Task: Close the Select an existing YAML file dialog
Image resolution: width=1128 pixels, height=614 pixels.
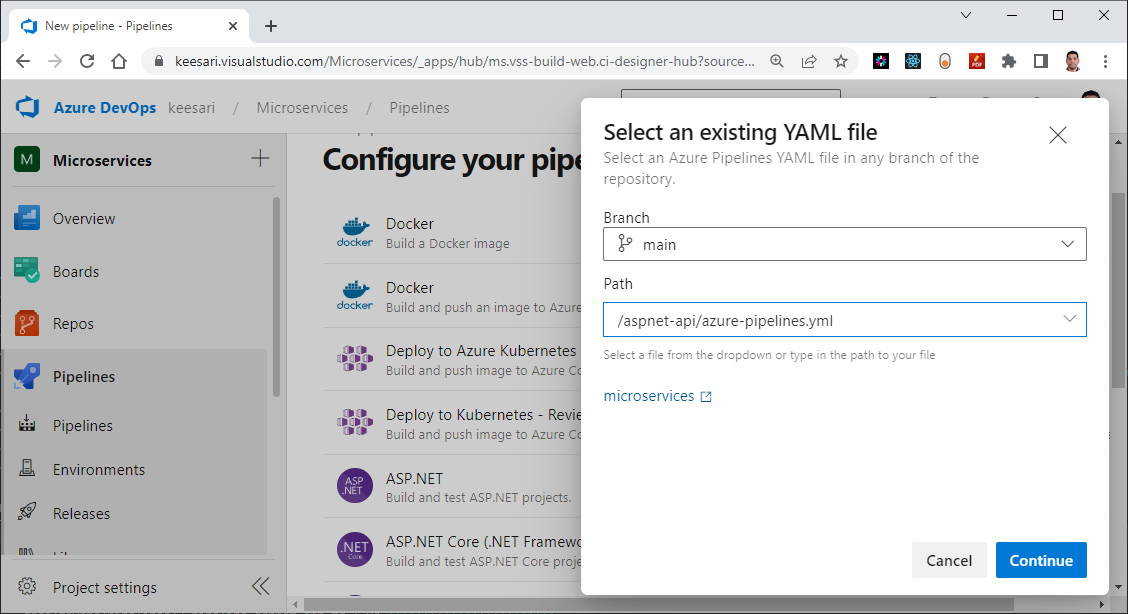Action: [1058, 134]
